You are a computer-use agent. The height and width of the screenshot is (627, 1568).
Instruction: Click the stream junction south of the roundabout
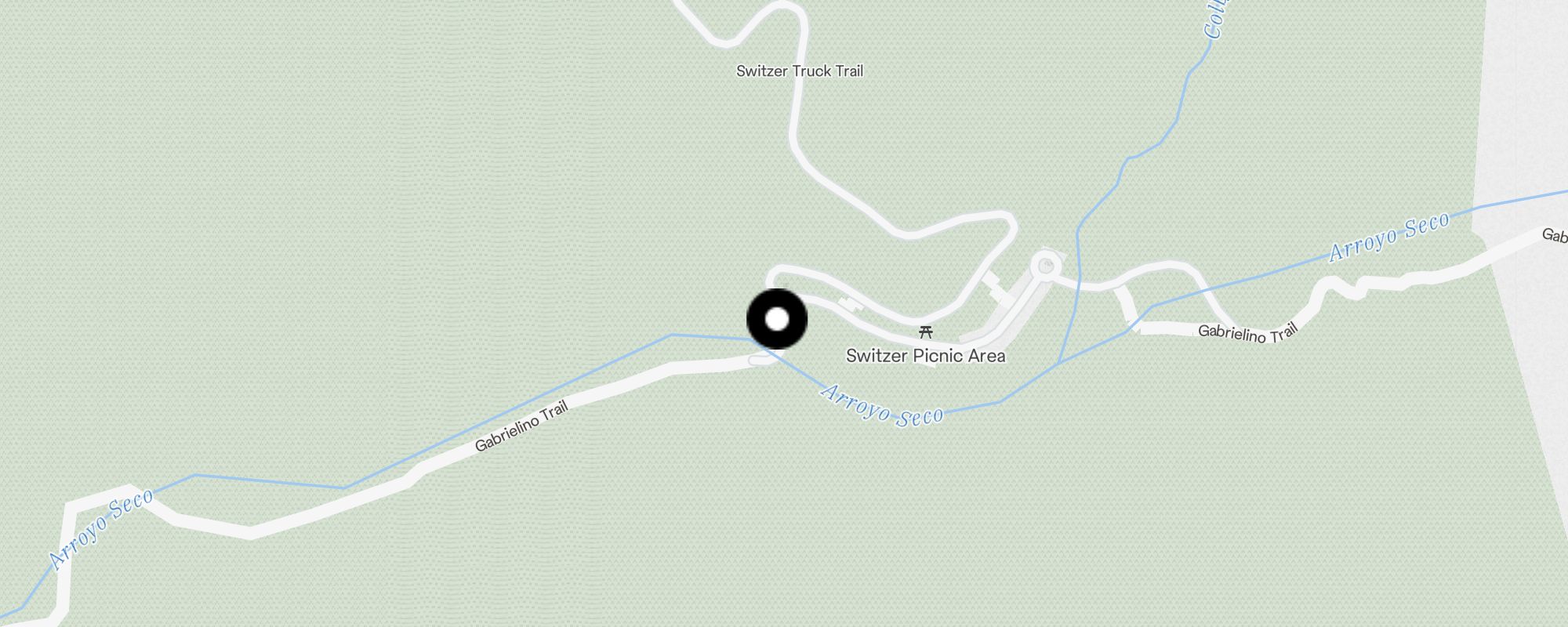coord(1058,364)
